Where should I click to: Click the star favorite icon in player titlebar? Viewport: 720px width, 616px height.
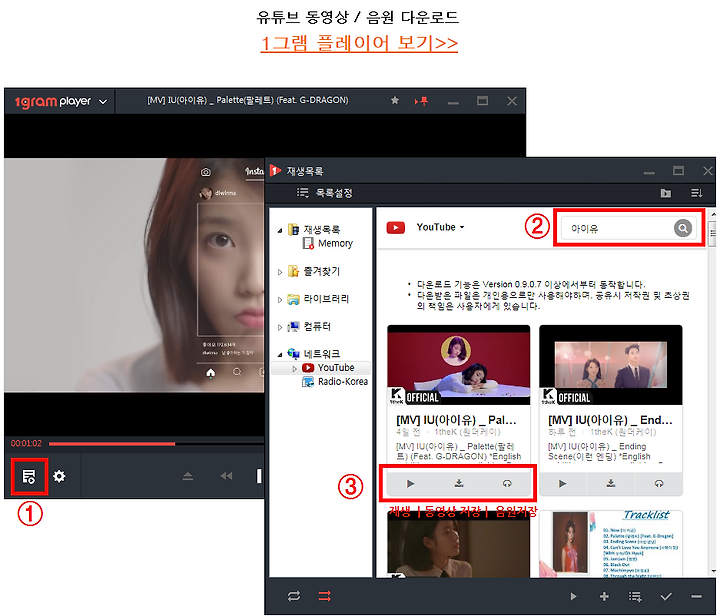coord(395,101)
